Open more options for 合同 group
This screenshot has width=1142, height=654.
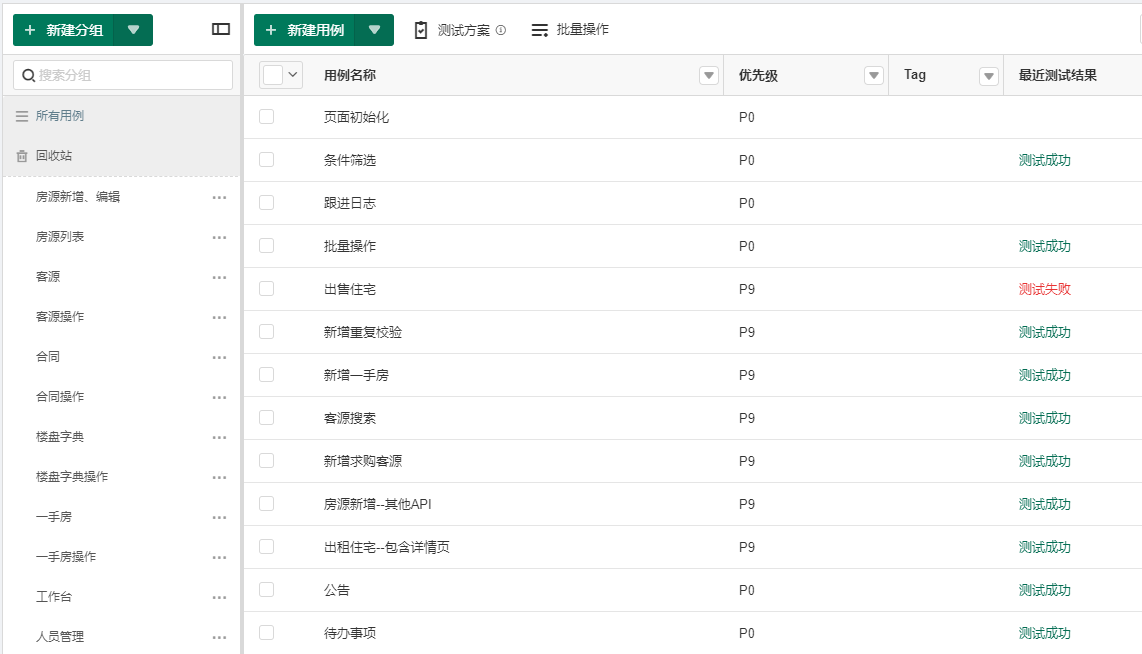click(219, 358)
